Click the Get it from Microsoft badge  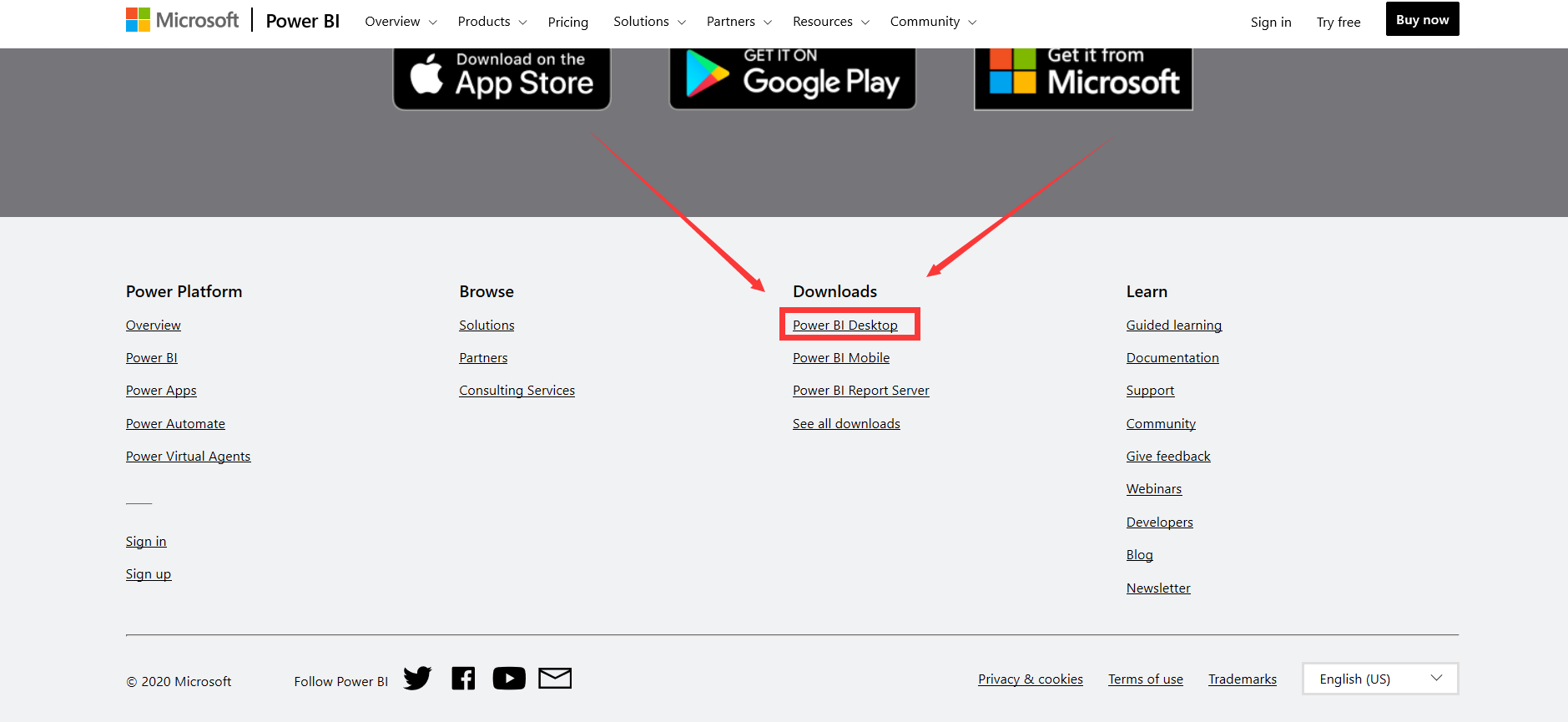click(x=1083, y=78)
